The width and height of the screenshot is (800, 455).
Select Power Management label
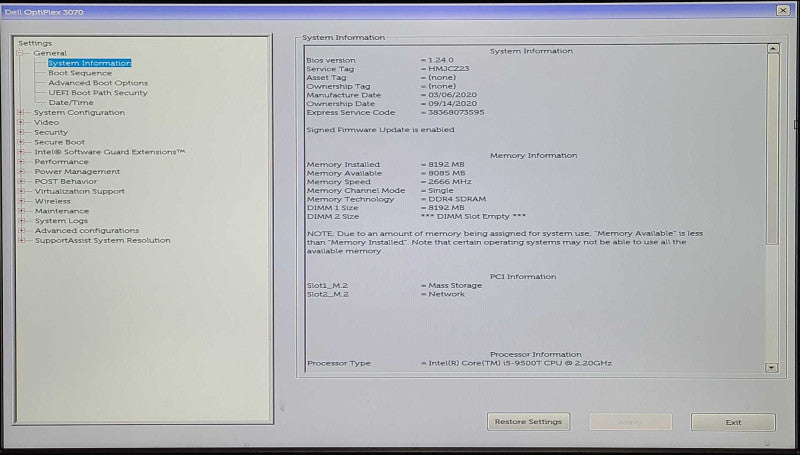77,171
